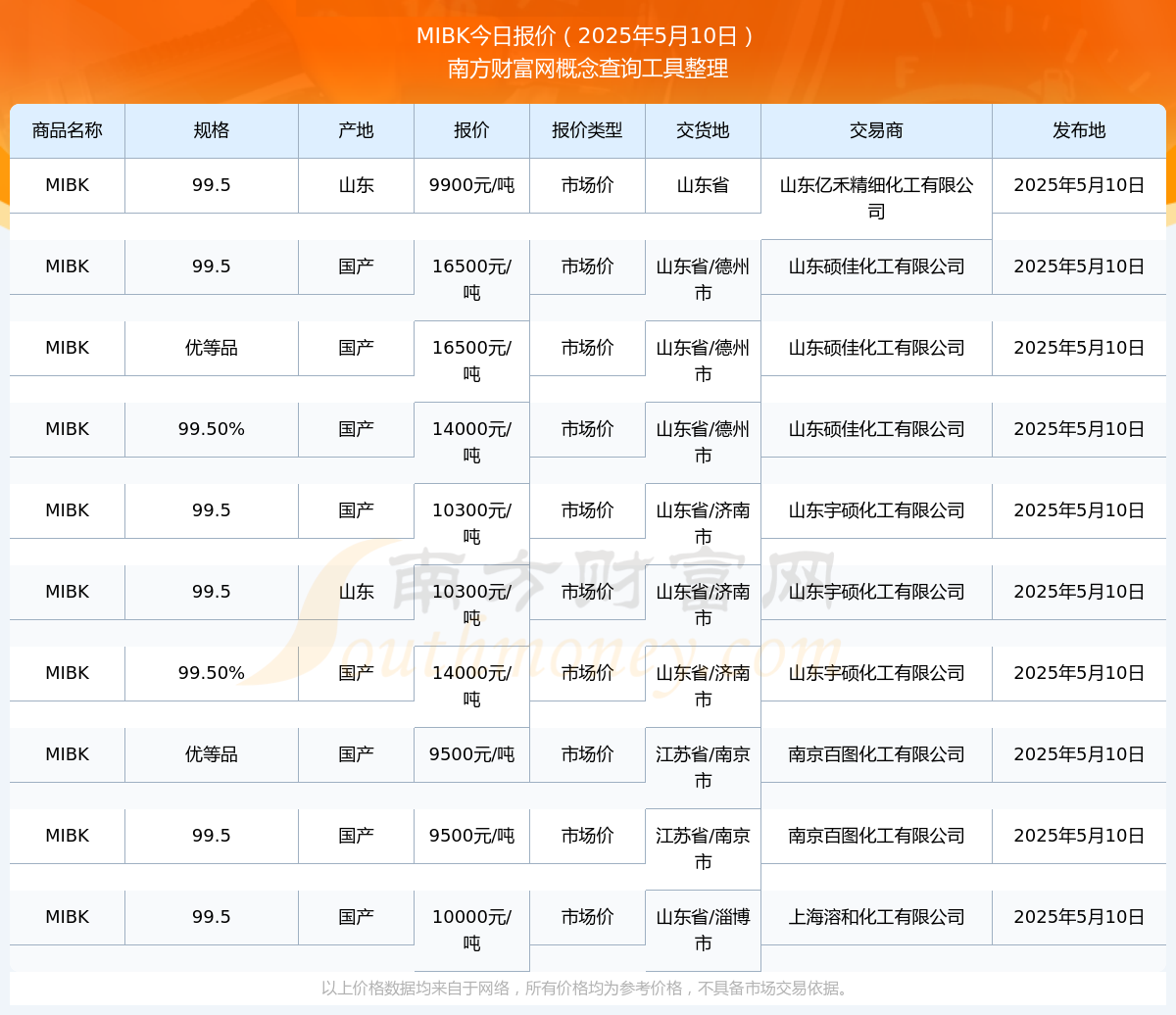The width and height of the screenshot is (1176, 1015).
Task: Click 14000元/吨 in the 德州市 row
Action: click(472, 442)
